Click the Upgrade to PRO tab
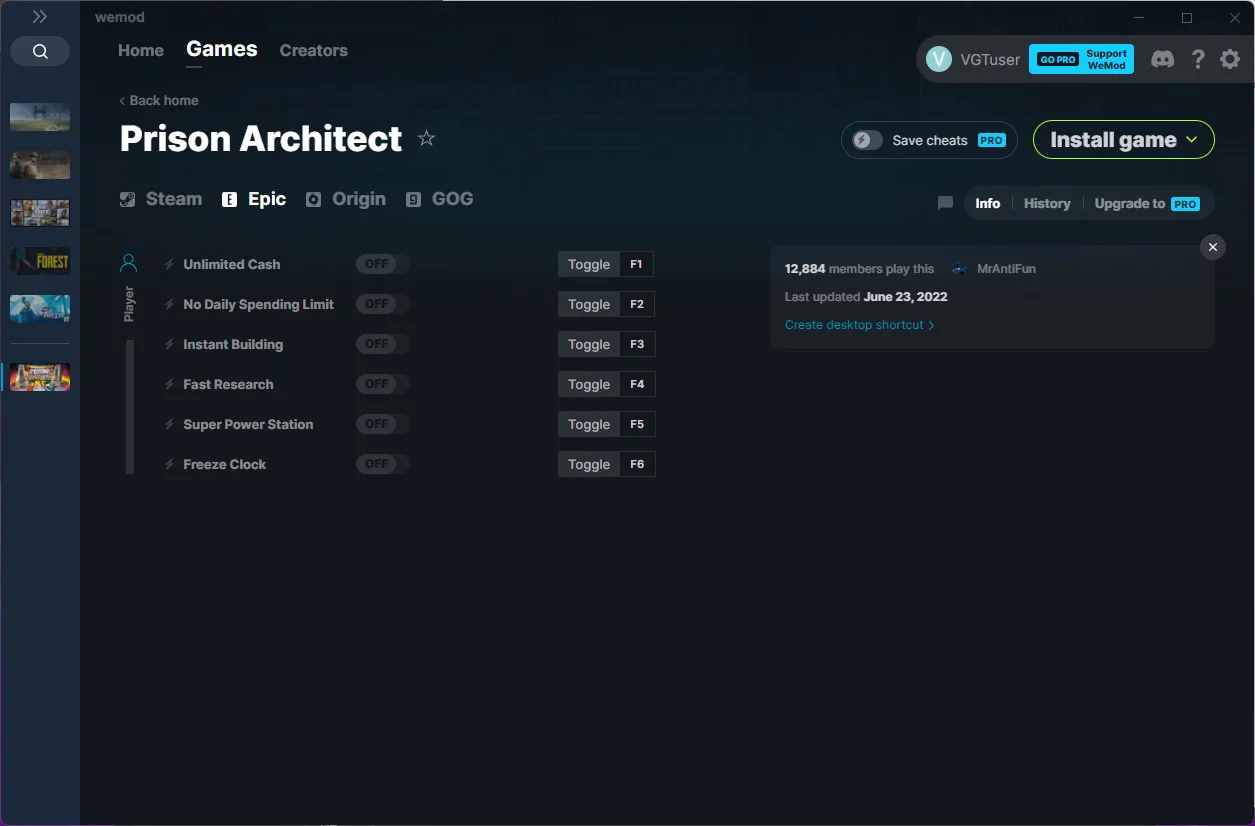 click(1147, 203)
